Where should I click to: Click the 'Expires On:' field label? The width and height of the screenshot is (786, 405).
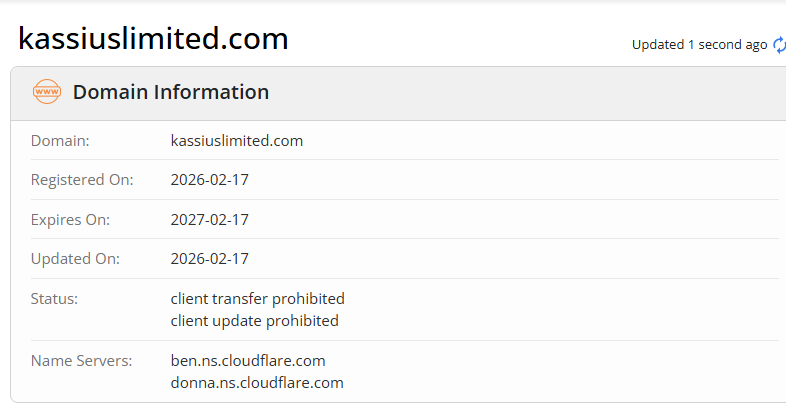point(70,219)
